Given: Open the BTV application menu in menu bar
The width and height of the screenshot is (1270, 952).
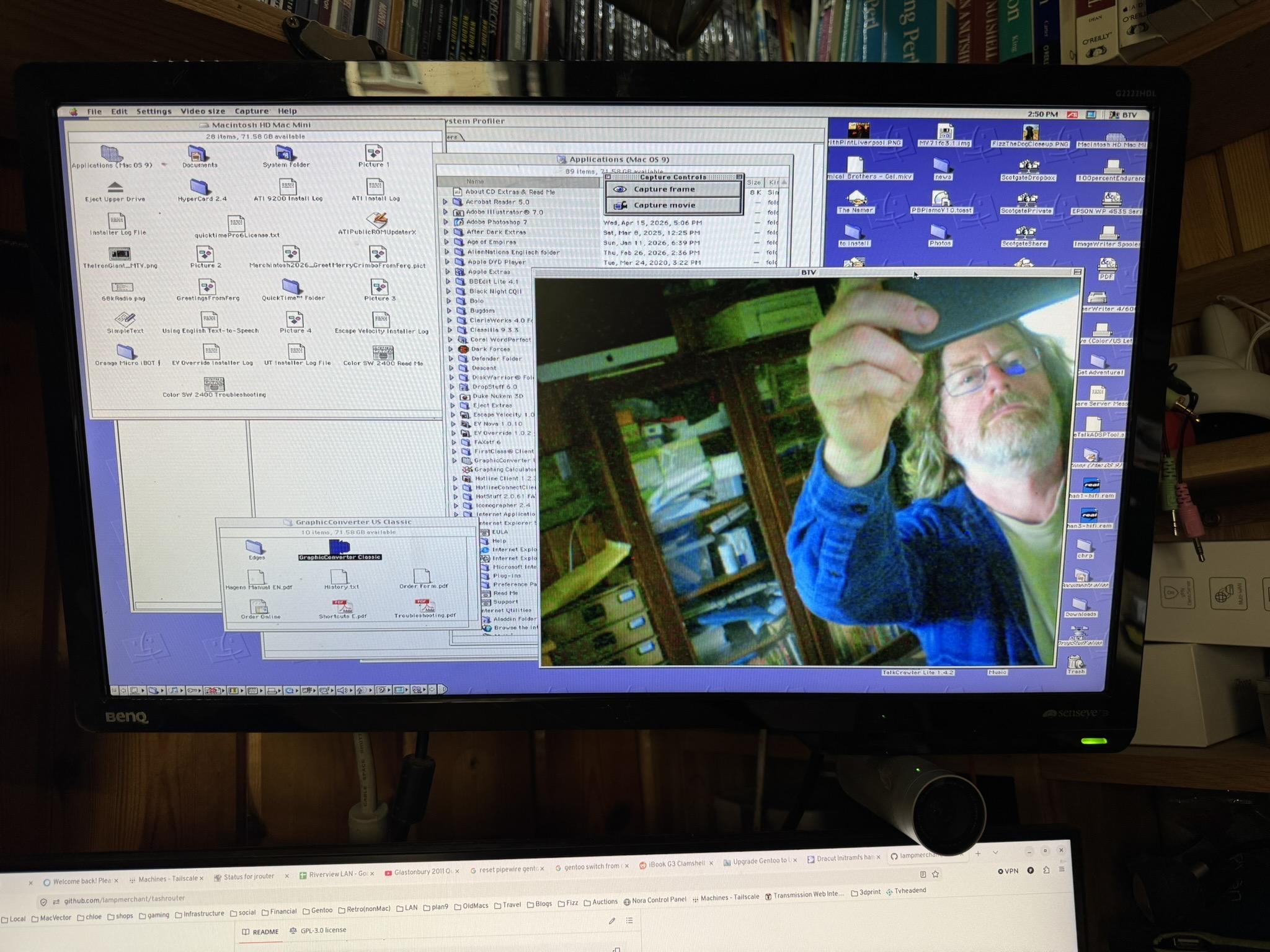Looking at the screenshot, I should pos(1123,115).
